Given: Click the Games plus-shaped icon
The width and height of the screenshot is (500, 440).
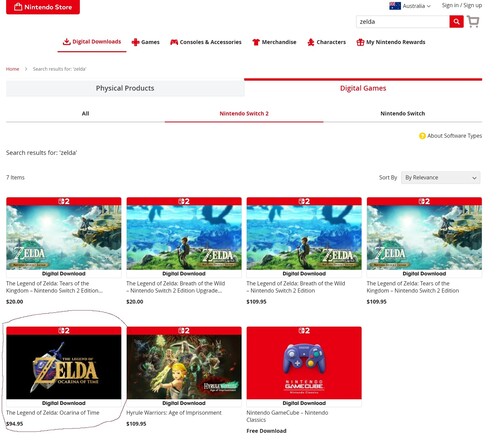Looking at the screenshot, I should click(135, 42).
